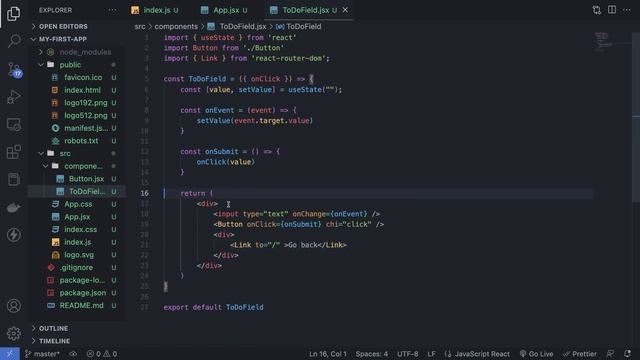Click the master branch indicator
Image resolution: width=640 pixels, height=360 pixels.
tap(42, 354)
